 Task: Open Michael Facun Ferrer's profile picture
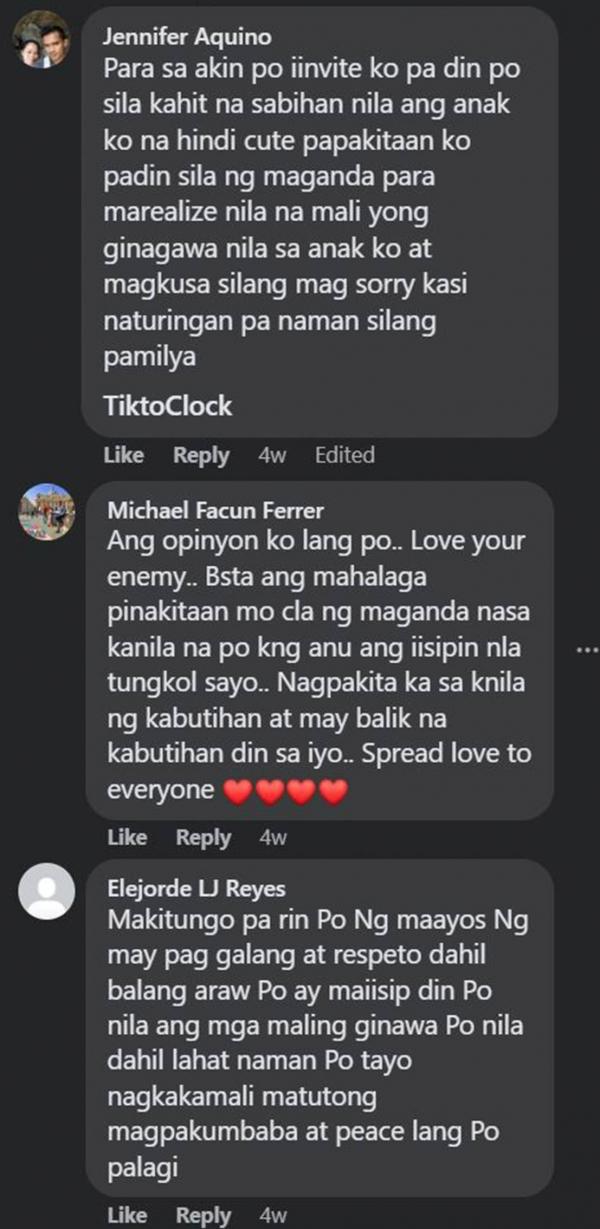tap(47, 509)
